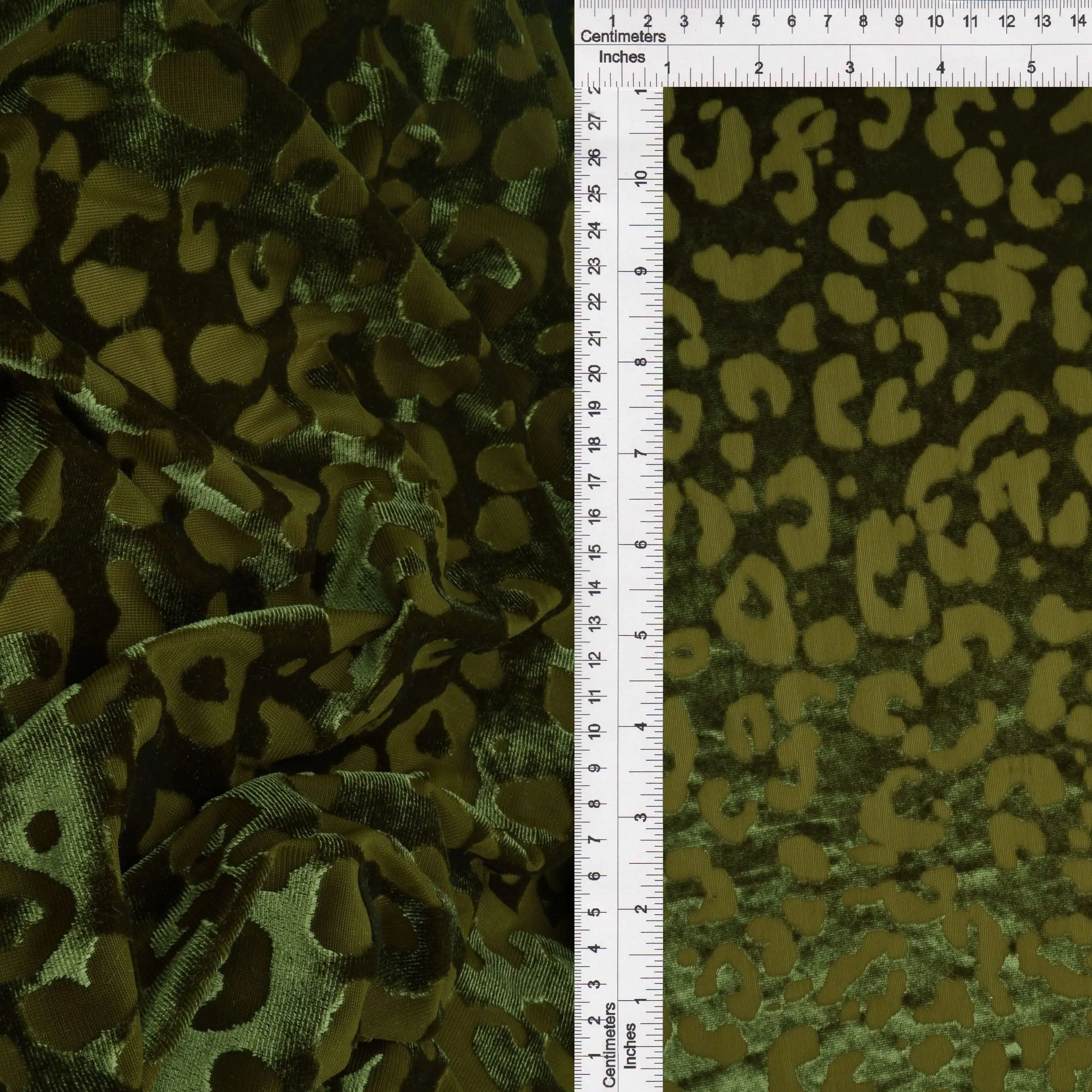Click the 20 centimeter mark on vertical ruler
Viewport: 1092px width, 1092px height.
tap(595, 373)
